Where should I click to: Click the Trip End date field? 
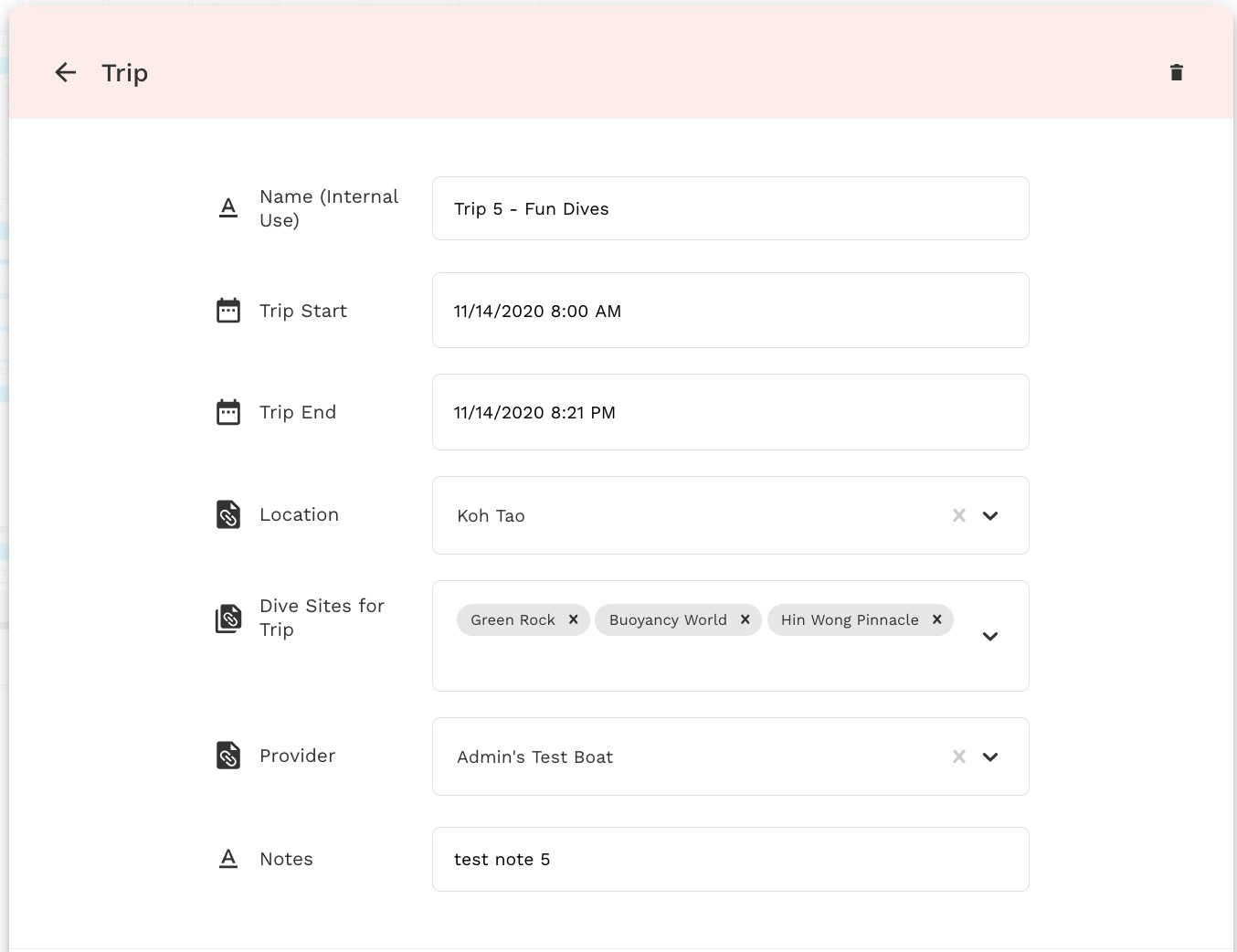point(730,412)
